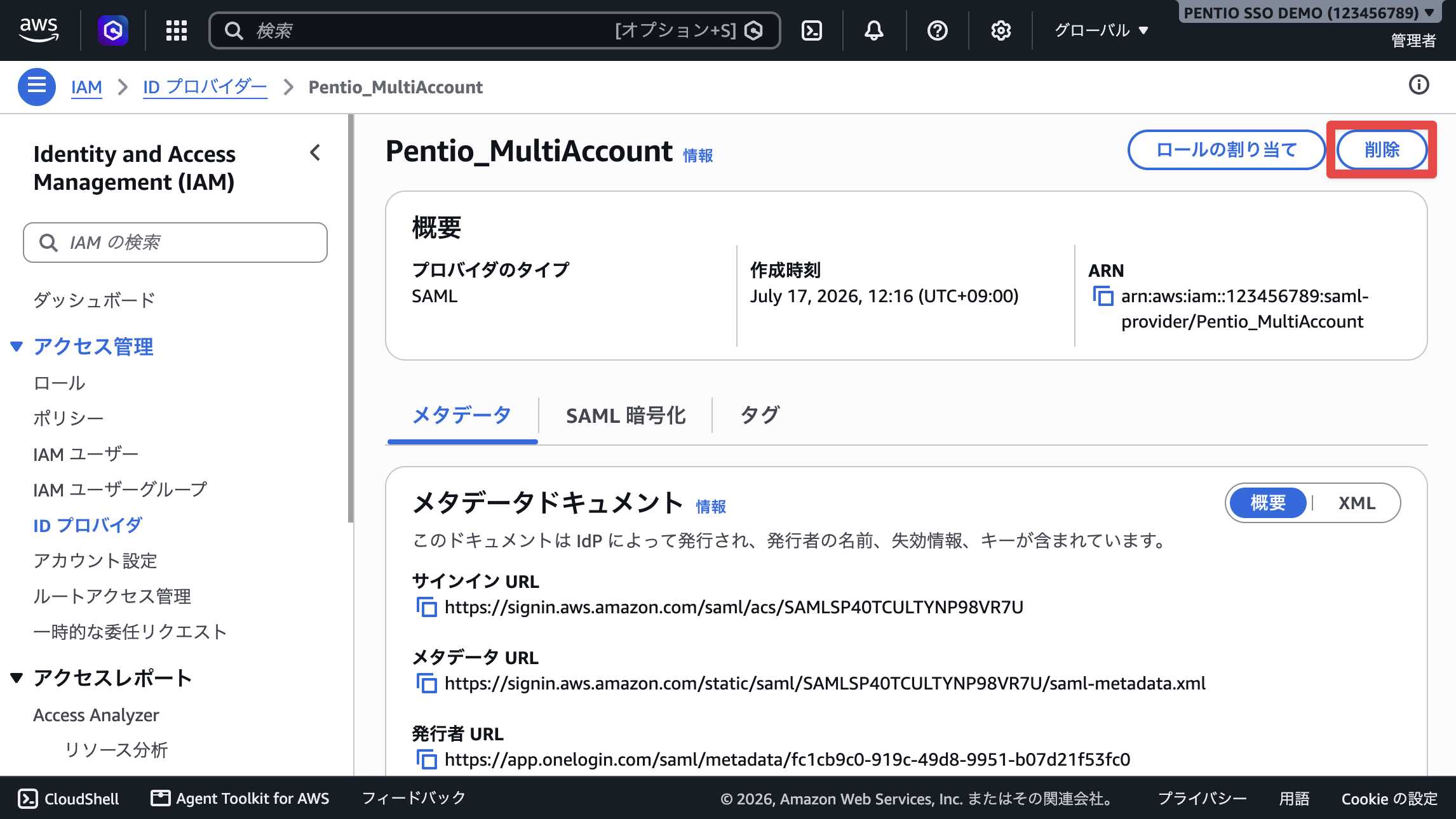Go to IAM breadcrumb link
Screen dimensions: 1456x819
point(86,87)
